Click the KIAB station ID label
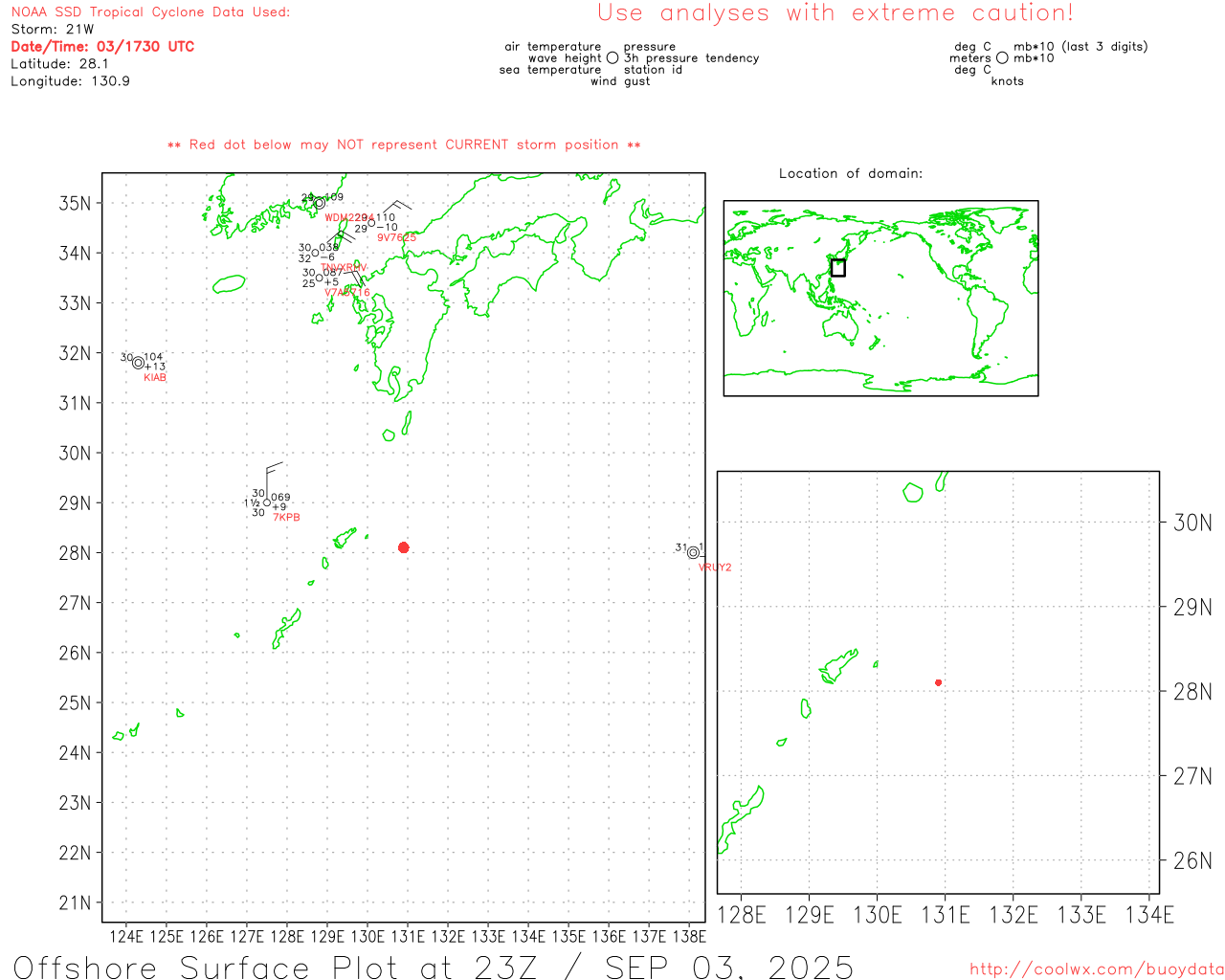1225x980 pixels. pos(155,378)
